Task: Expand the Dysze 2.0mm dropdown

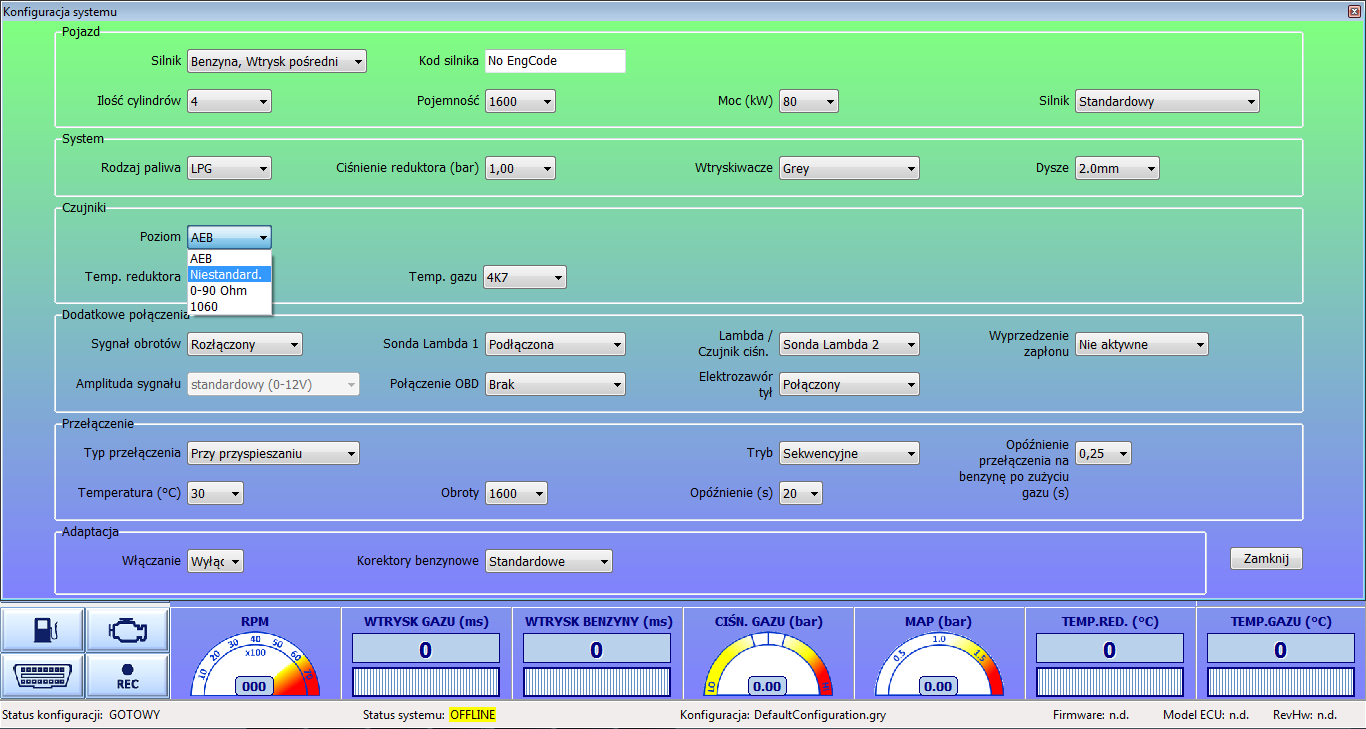Action: click(x=1117, y=168)
